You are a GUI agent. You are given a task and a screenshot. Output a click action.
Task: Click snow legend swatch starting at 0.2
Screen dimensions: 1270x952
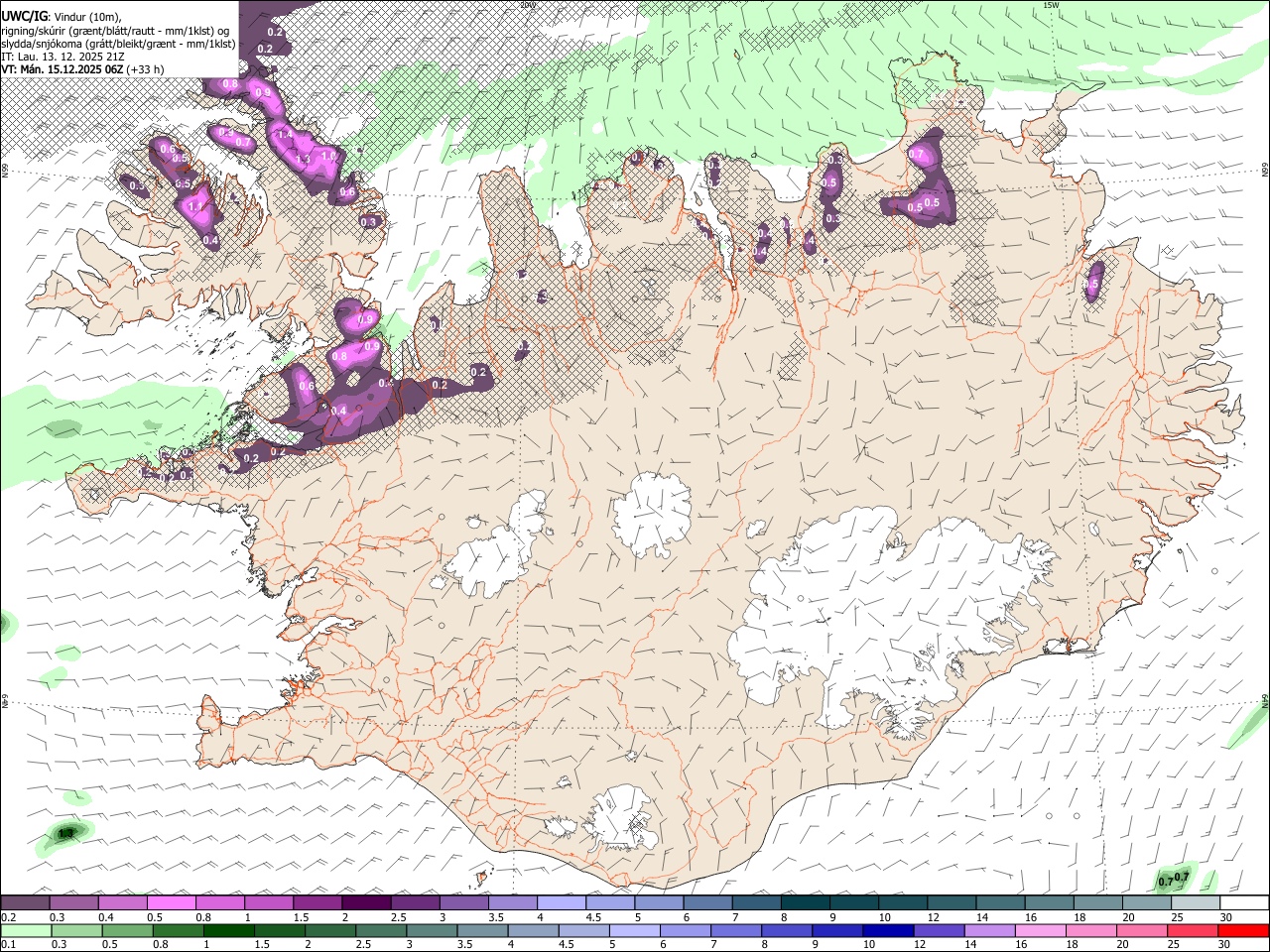[x=25, y=902]
